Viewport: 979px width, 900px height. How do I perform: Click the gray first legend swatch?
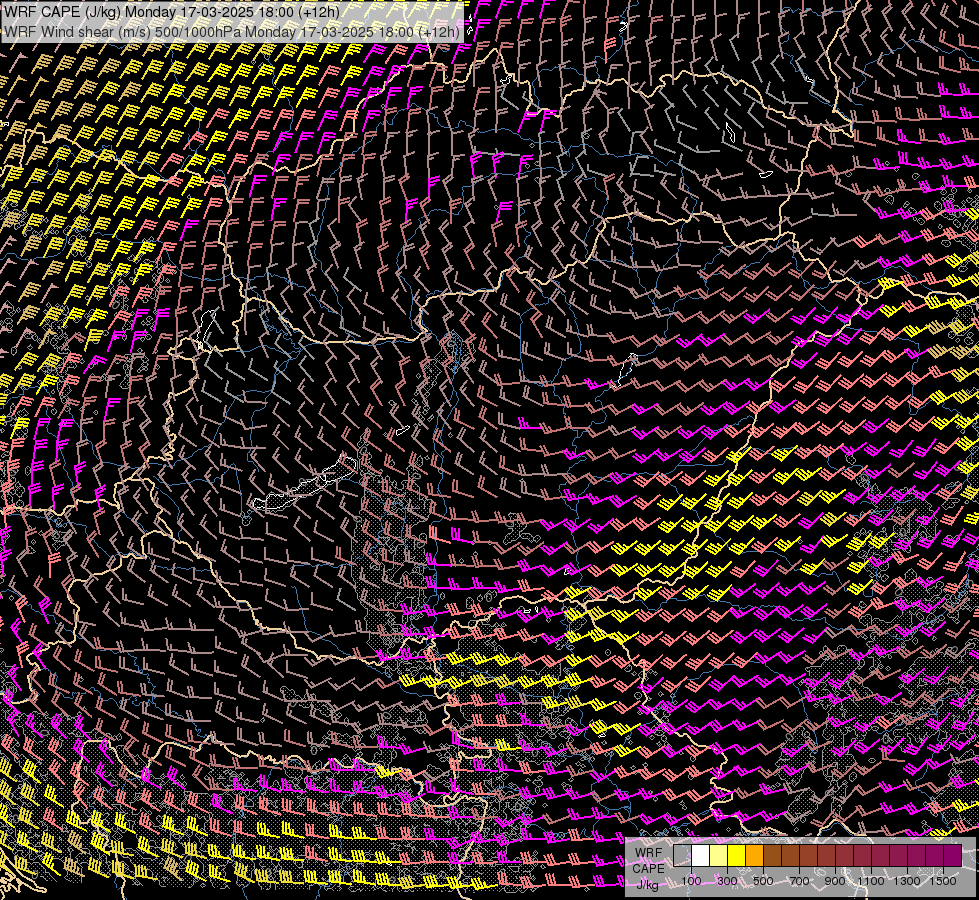tap(682, 856)
